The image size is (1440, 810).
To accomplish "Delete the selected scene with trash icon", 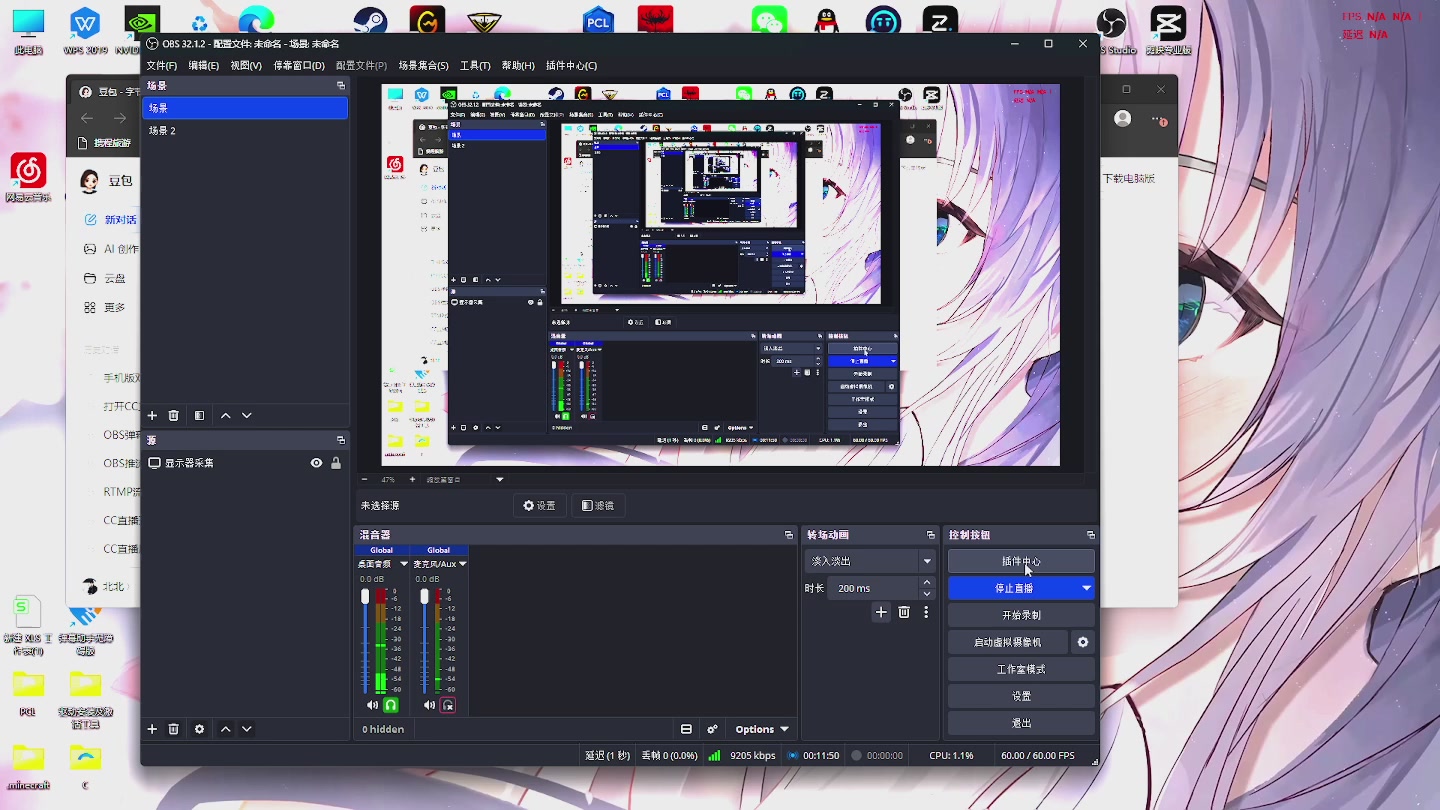I will [173, 416].
